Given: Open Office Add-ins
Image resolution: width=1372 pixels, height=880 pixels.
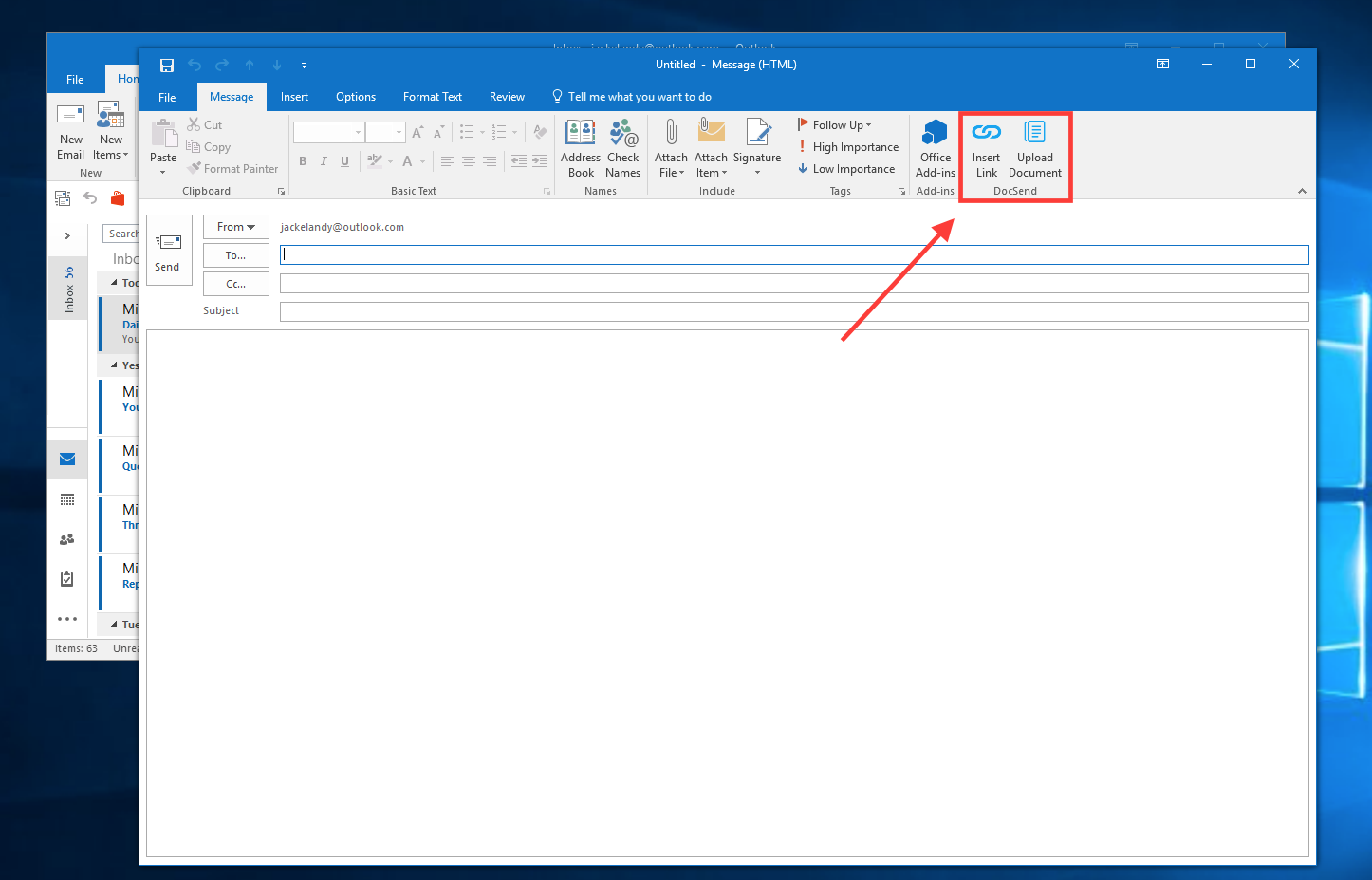Looking at the screenshot, I should [x=936, y=148].
